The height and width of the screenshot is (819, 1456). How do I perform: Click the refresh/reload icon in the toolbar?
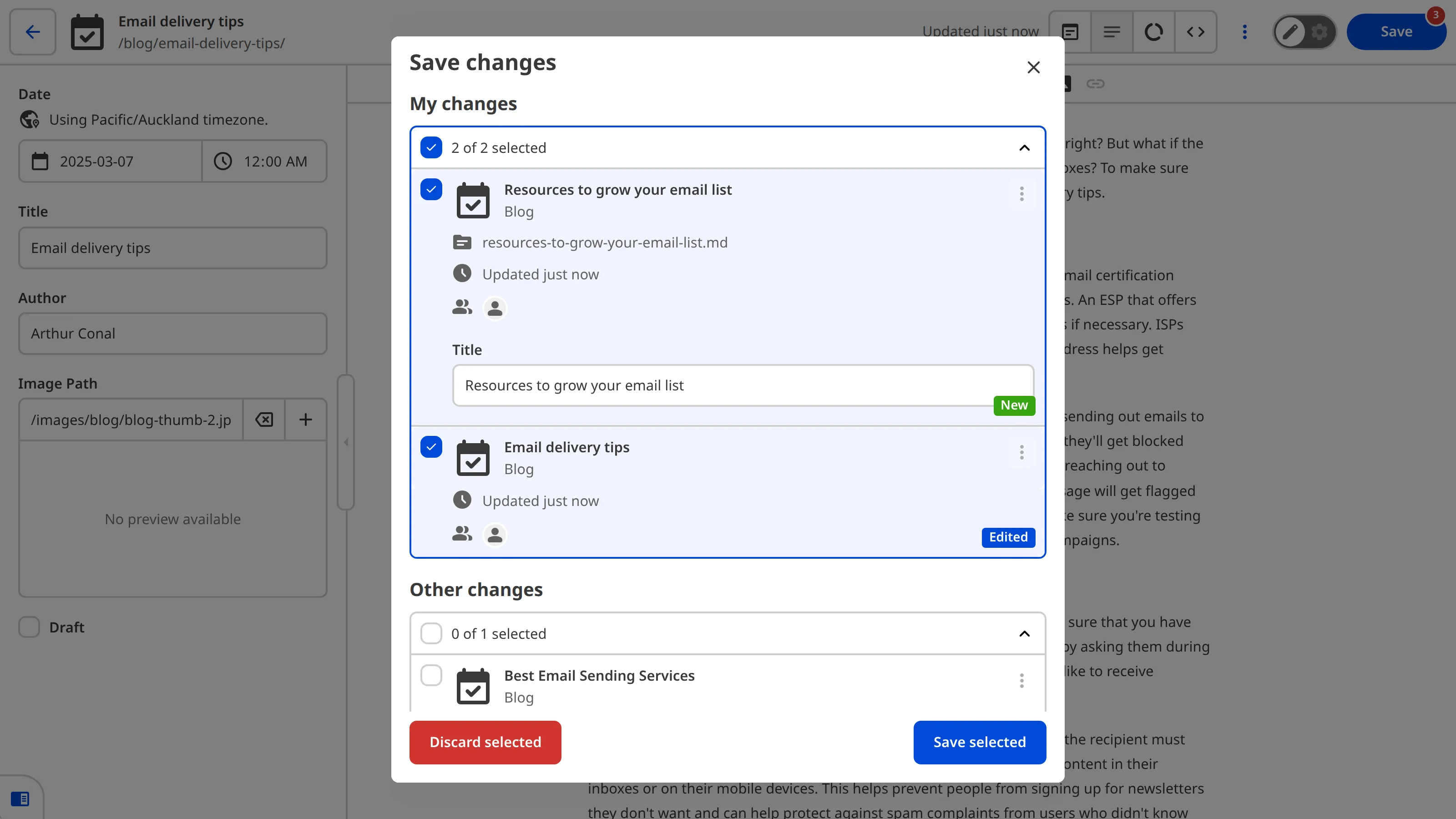pyautogui.click(x=1153, y=32)
